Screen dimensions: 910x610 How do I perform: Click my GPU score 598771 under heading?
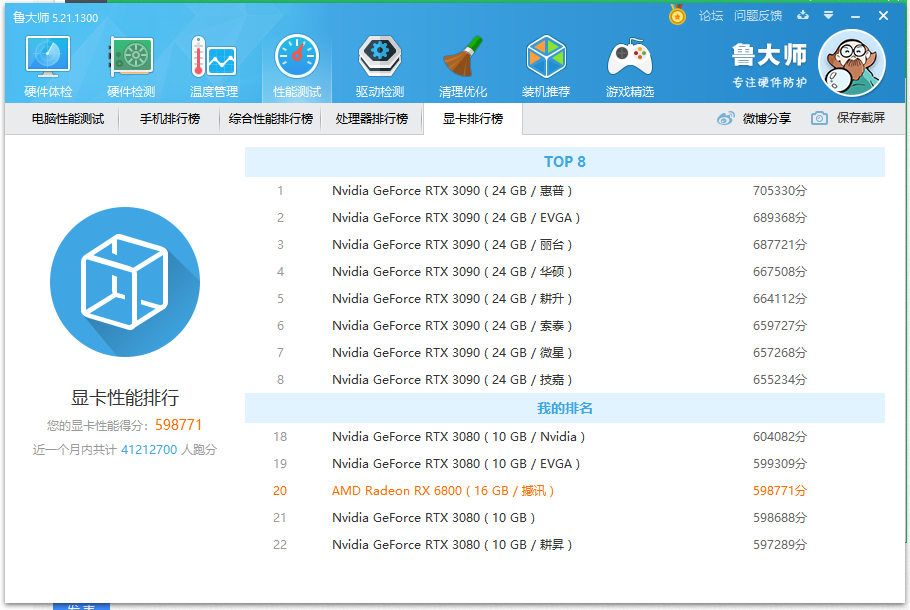178,425
